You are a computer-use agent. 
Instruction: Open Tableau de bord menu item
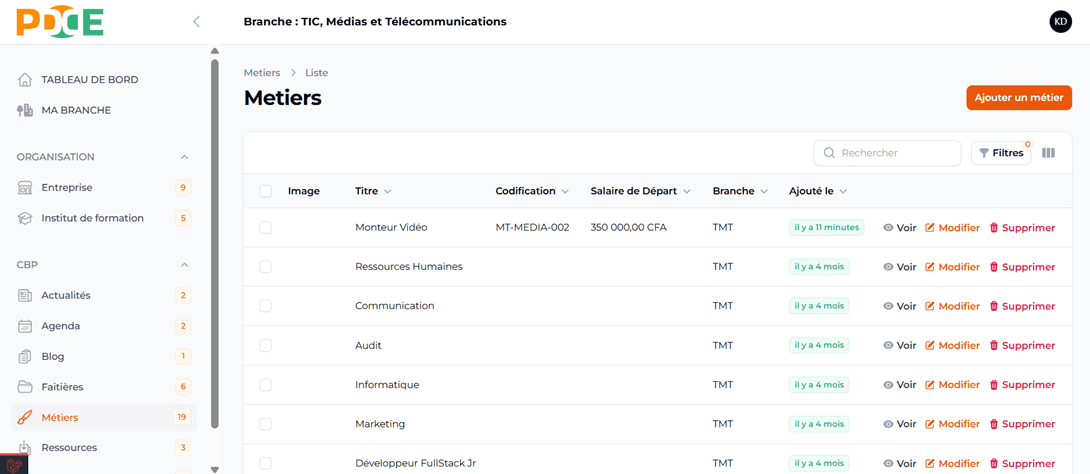pos(104,79)
